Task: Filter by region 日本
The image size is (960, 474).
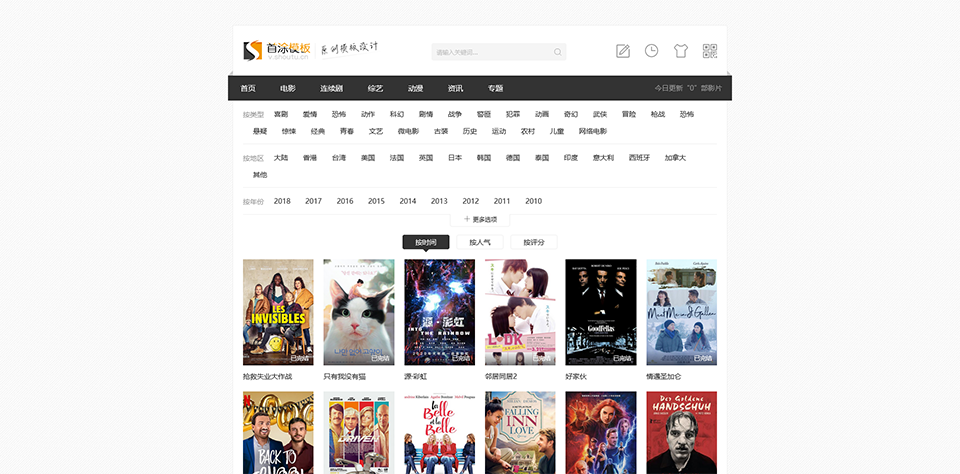Action: (x=455, y=158)
